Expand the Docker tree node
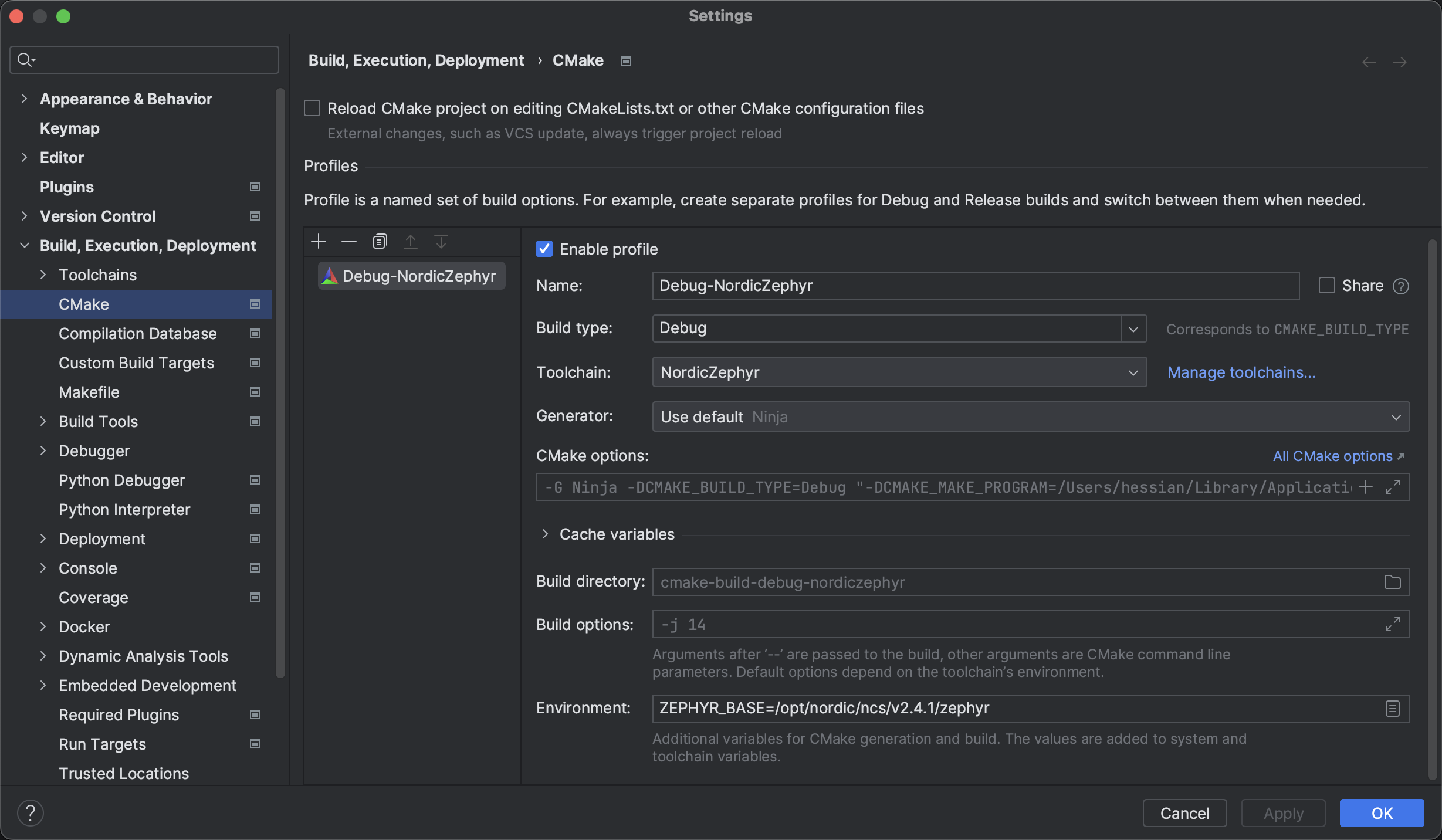This screenshot has width=1442, height=840. tap(43, 626)
